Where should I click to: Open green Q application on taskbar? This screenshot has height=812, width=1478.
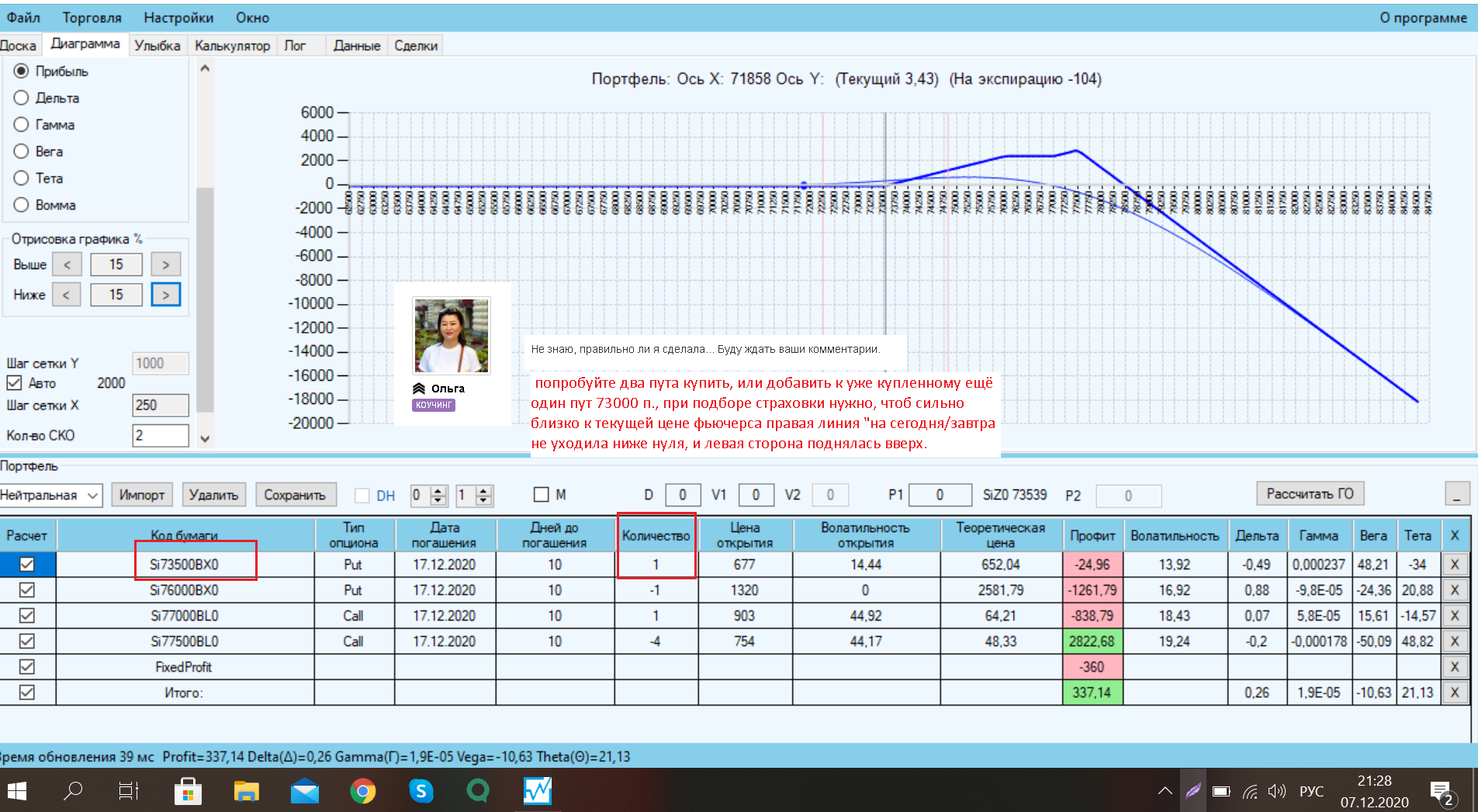(x=478, y=791)
